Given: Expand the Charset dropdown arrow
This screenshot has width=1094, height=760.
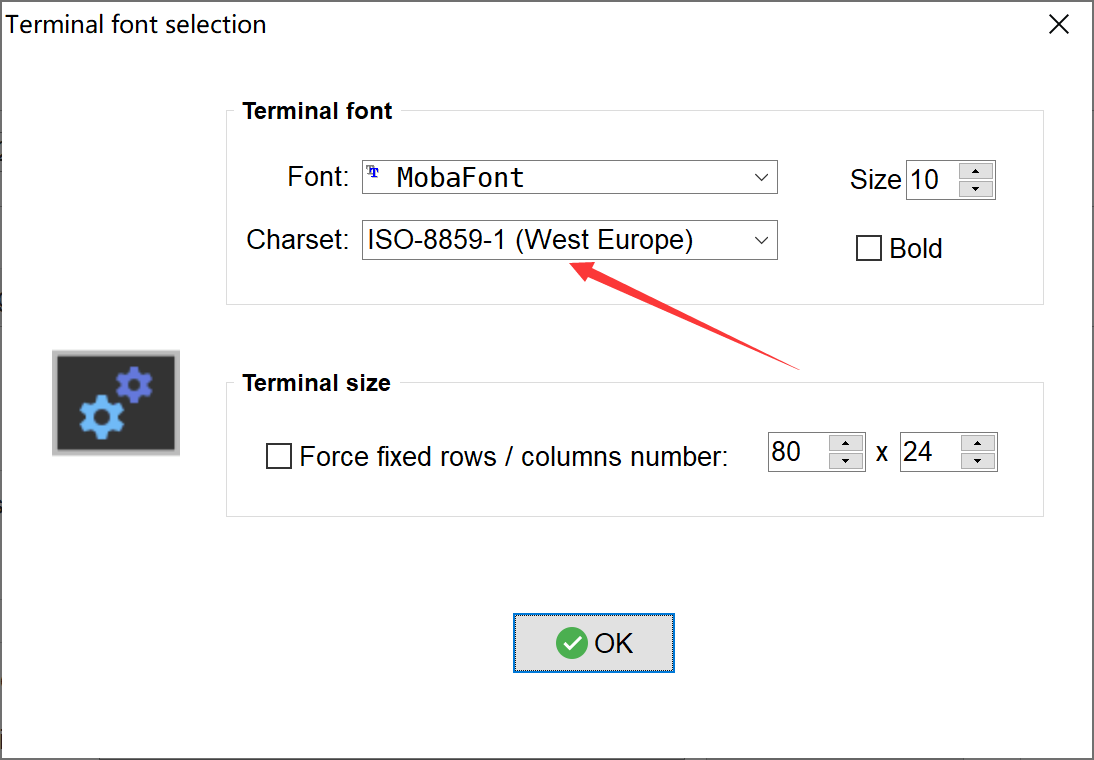Looking at the screenshot, I should 761,240.
